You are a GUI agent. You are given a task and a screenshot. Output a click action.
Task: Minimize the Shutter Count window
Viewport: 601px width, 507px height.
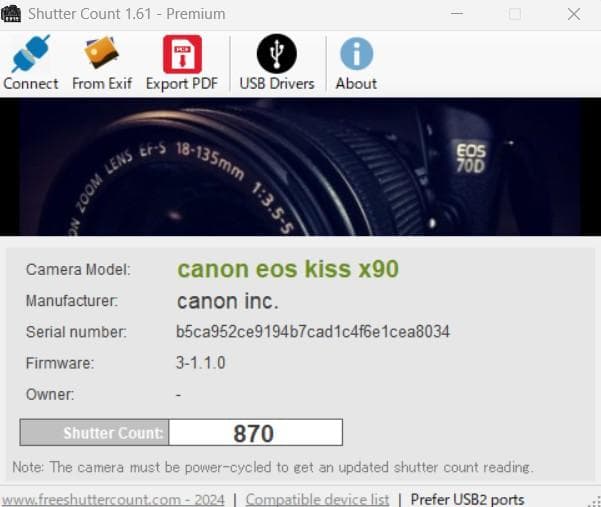point(456,14)
